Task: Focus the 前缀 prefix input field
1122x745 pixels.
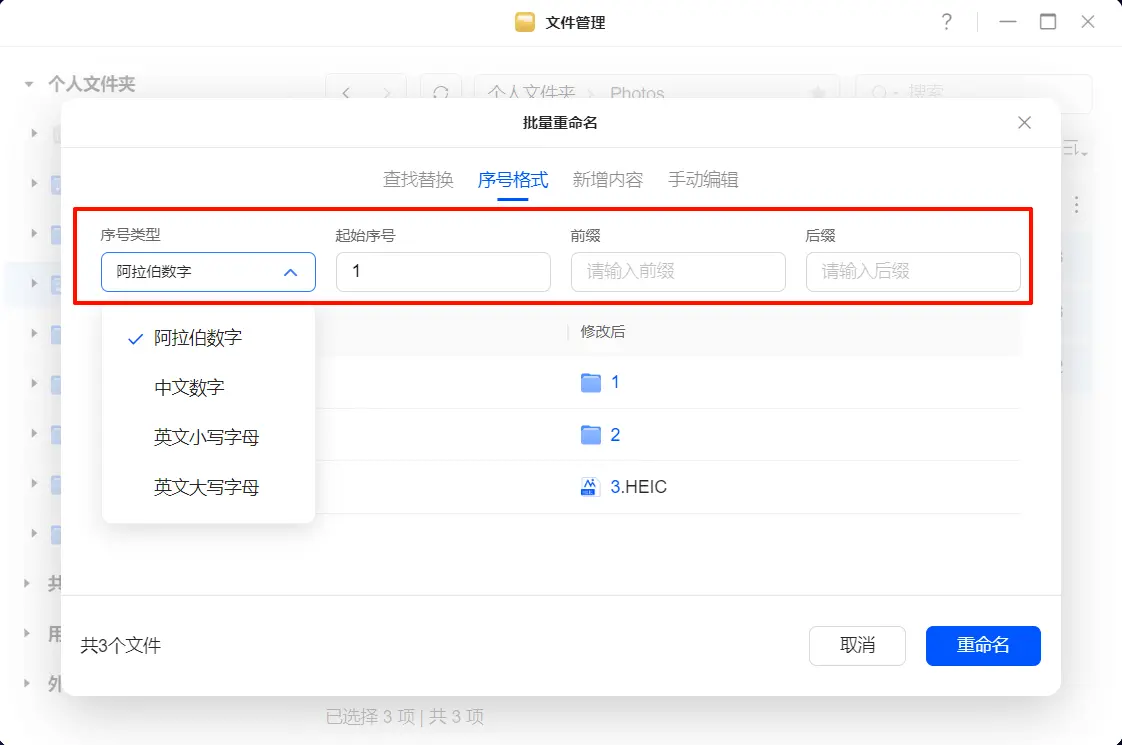Action: (x=678, y=272)
